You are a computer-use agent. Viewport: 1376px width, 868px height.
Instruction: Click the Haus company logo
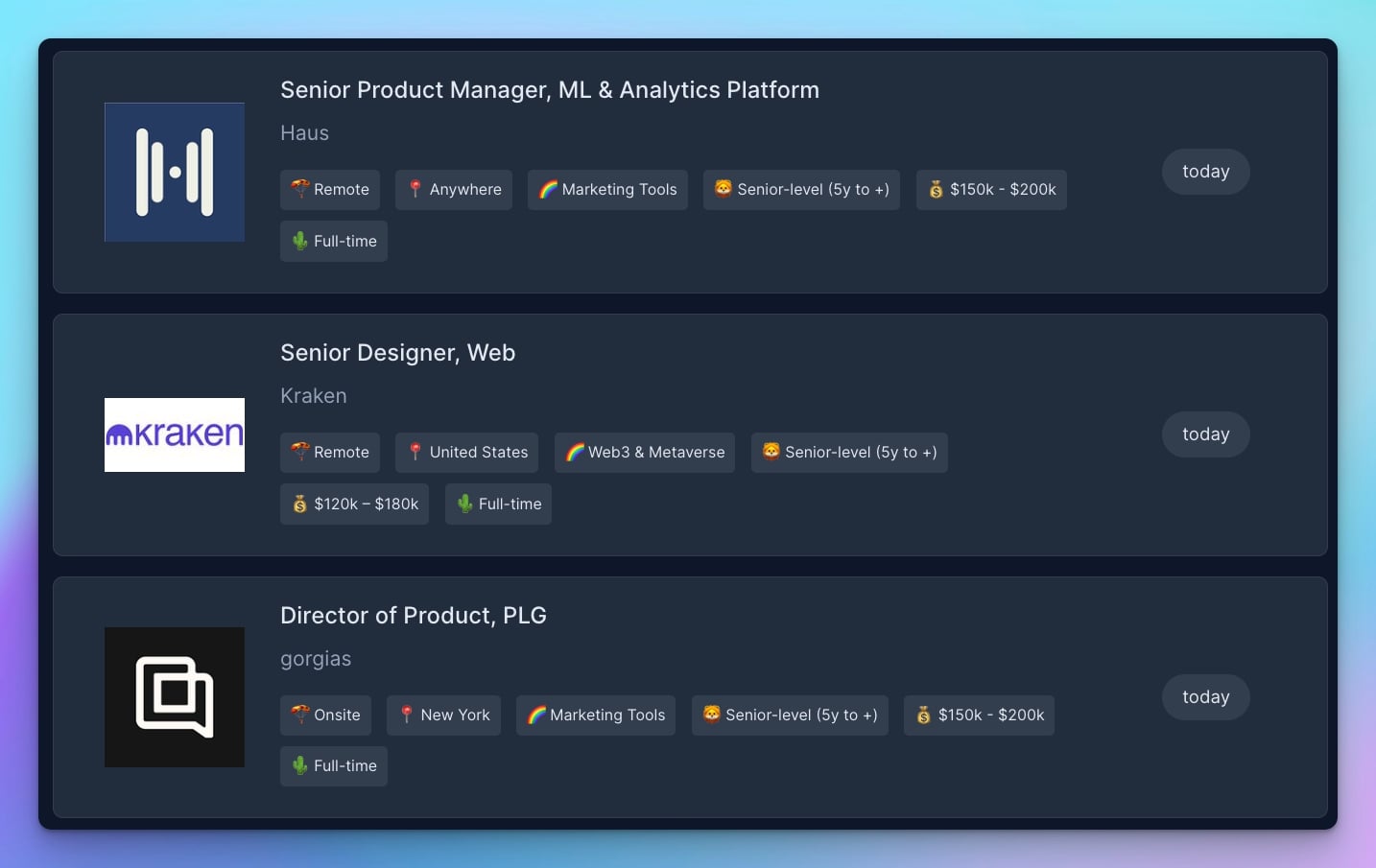click(174, 173)
